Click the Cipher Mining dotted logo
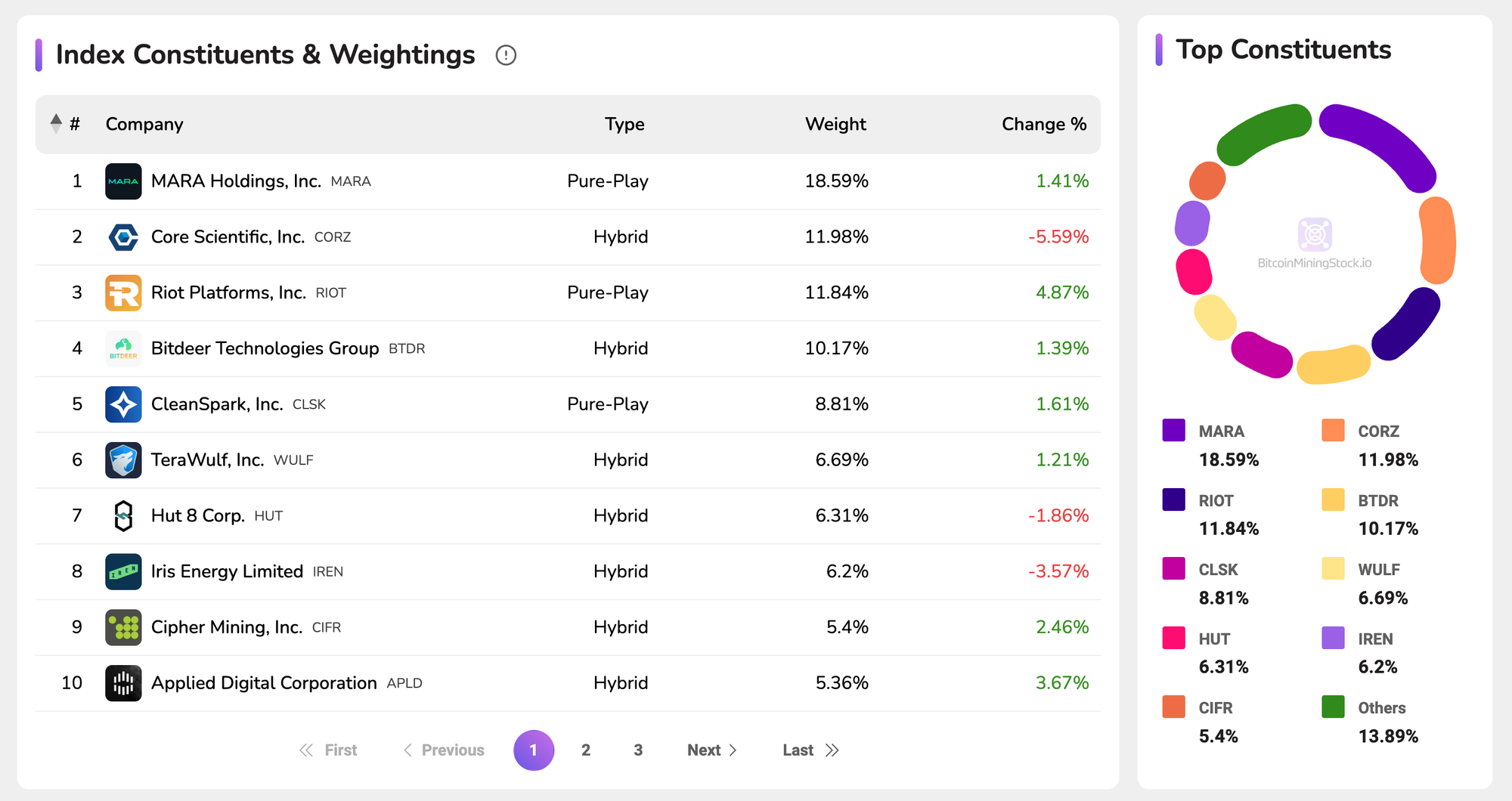Screen dimensions: 1512x801 [x=123, y=628]
